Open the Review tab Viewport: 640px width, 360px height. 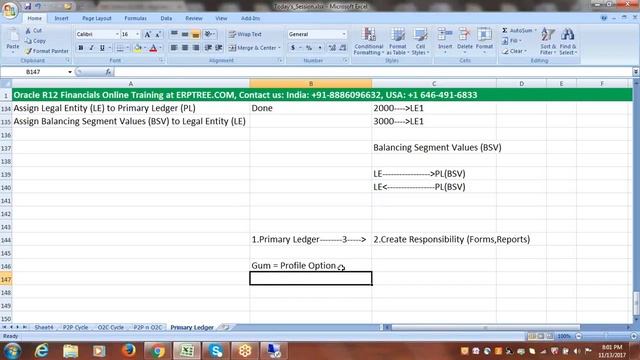tap(193, 18)
